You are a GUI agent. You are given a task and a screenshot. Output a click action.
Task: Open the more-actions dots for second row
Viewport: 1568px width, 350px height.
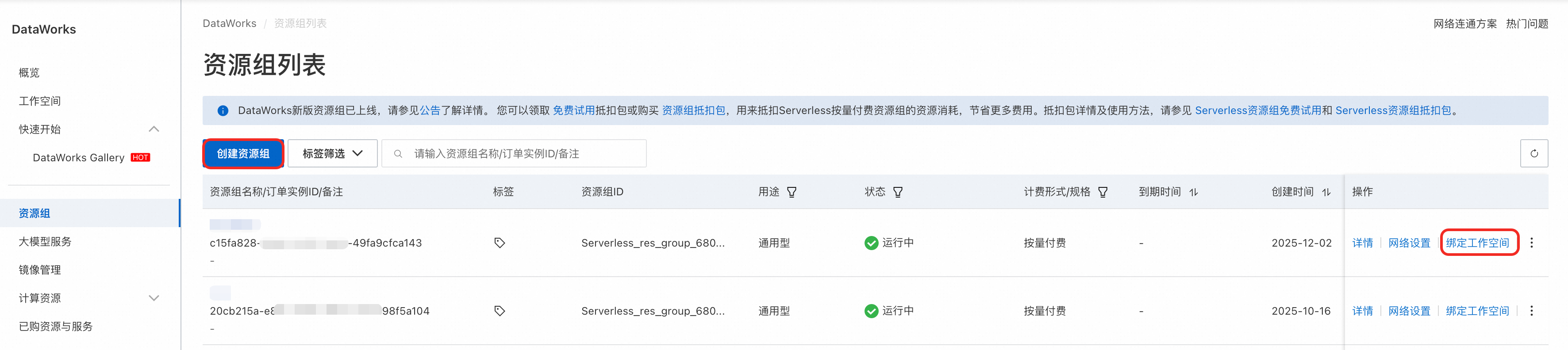1531,311
